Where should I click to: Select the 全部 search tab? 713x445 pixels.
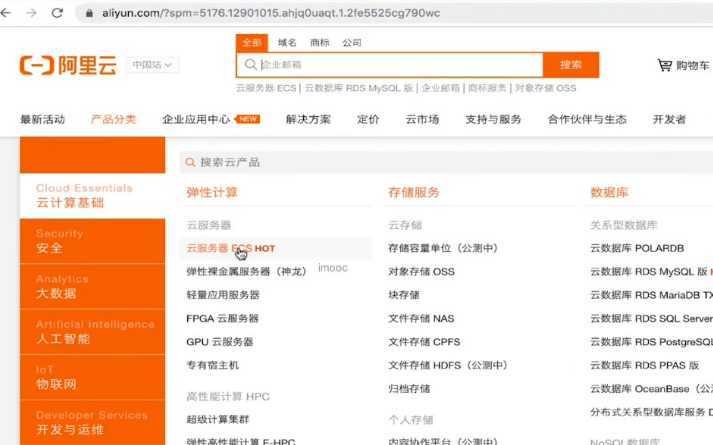(x=251, y=43)
